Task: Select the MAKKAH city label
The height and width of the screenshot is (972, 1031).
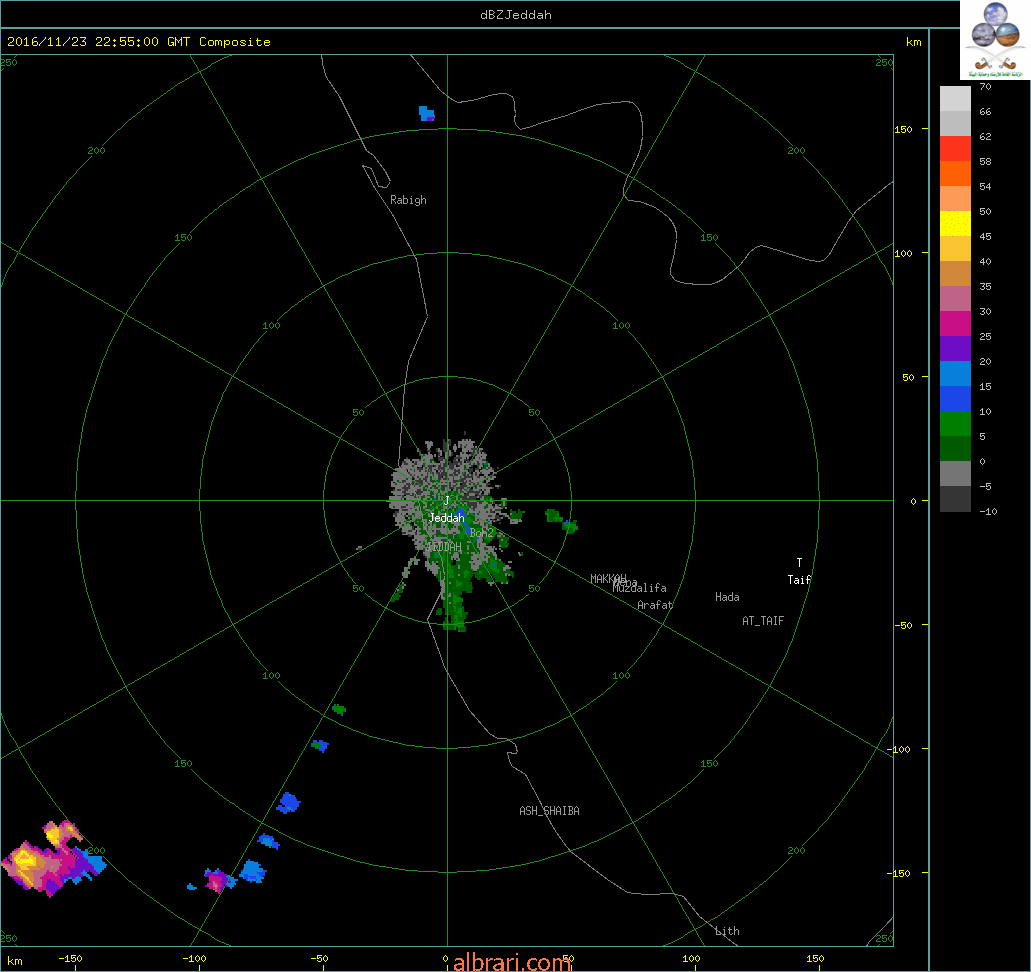Action: [x=608, y=579]
